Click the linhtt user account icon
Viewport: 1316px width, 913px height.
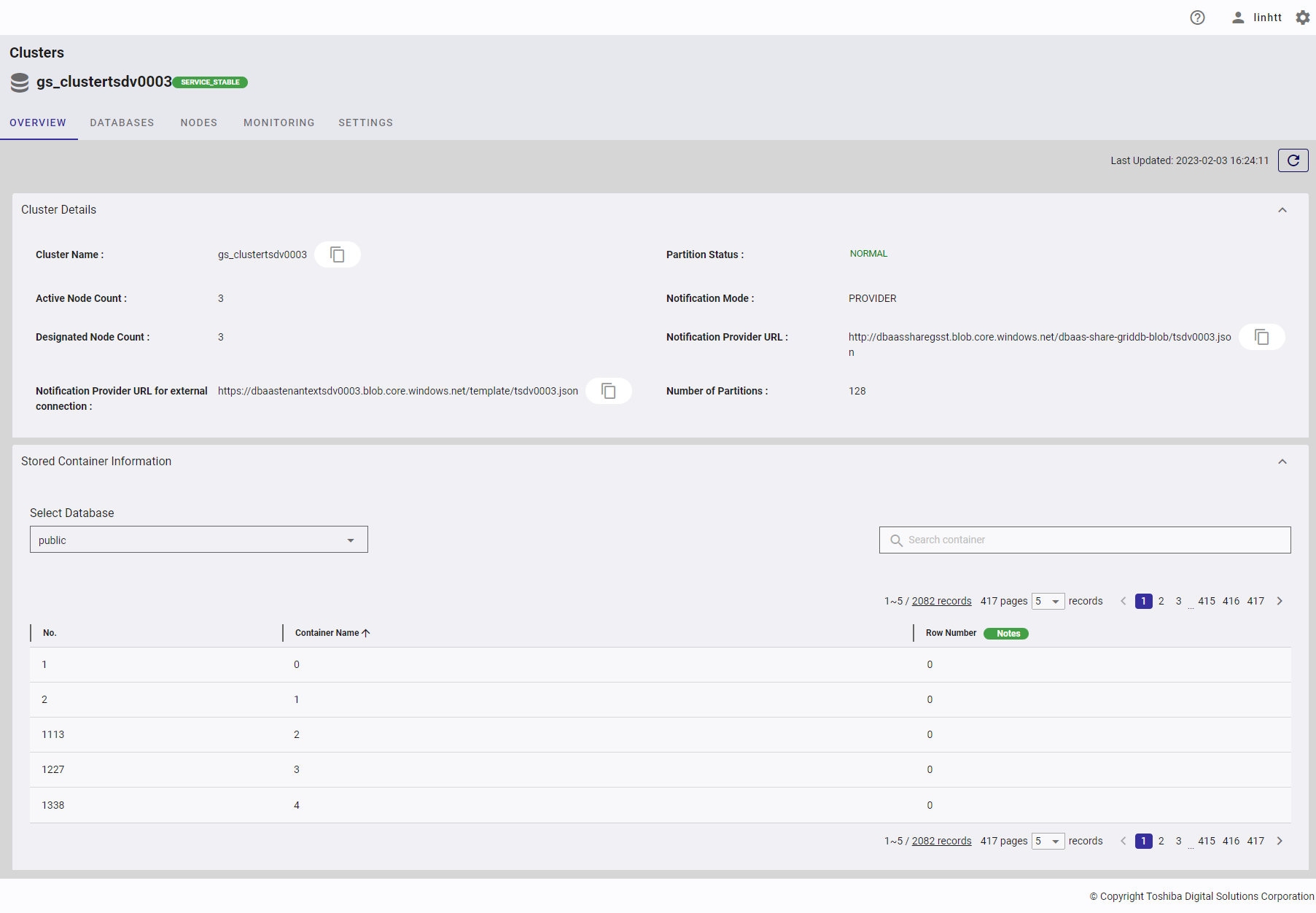click(1238, 18)
